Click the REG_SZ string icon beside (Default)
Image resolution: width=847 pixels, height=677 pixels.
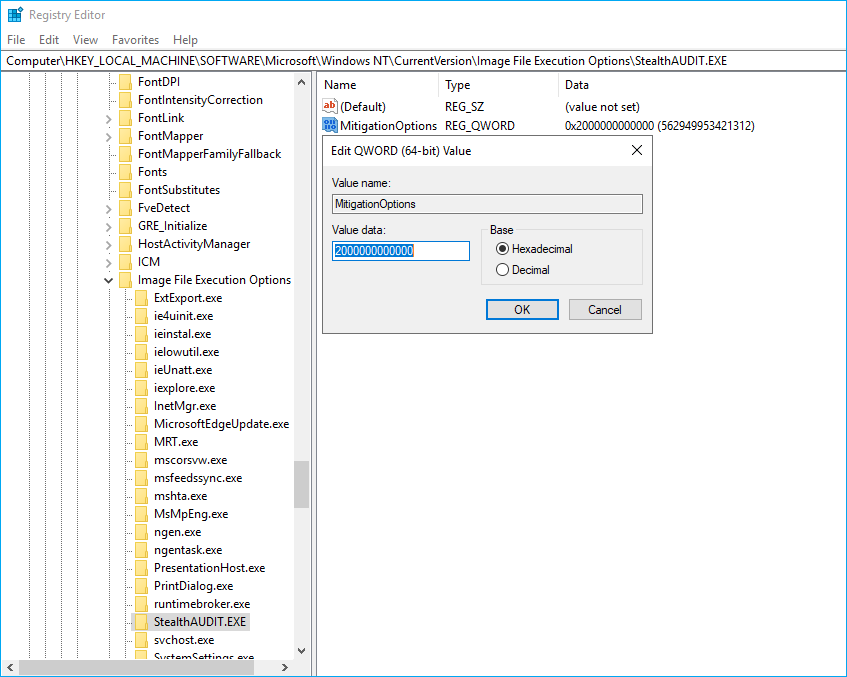click(x=329, y=106)
